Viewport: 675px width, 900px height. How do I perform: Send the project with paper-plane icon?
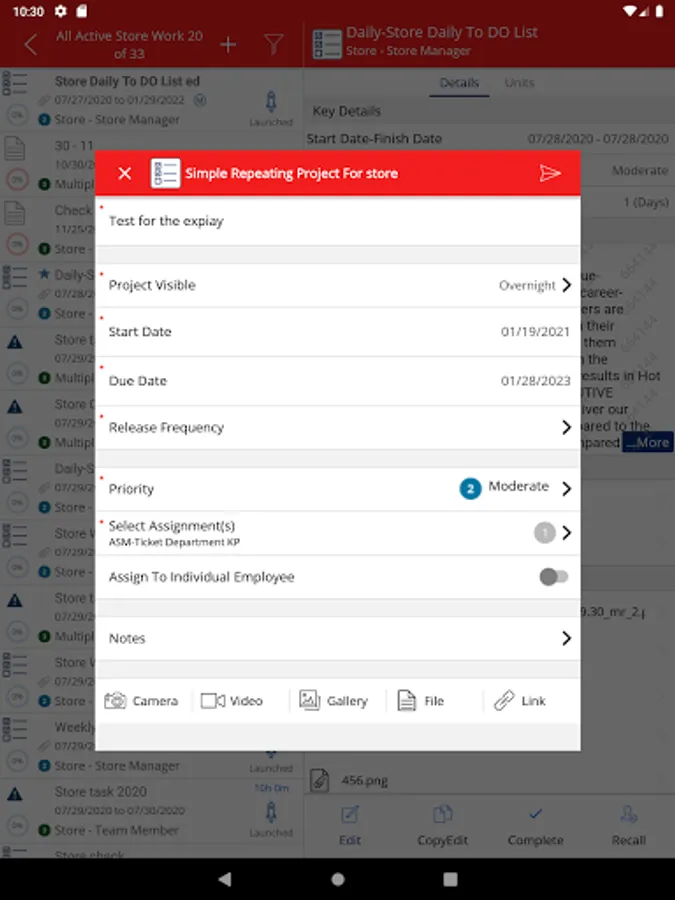550,173
